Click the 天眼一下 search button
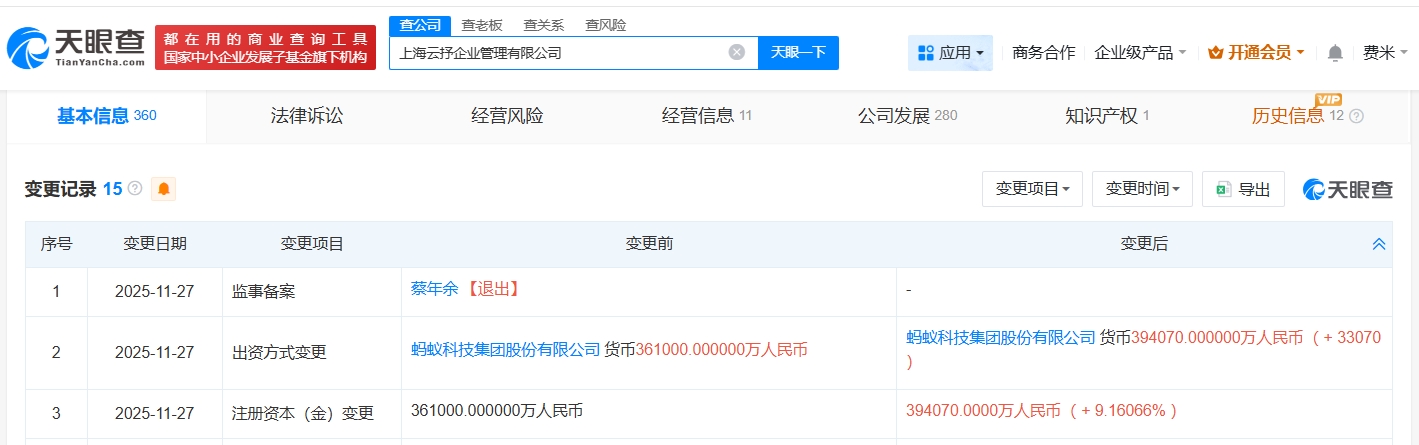The height and width of the screenshot is (445, 1419). click(x=798, y=53)
